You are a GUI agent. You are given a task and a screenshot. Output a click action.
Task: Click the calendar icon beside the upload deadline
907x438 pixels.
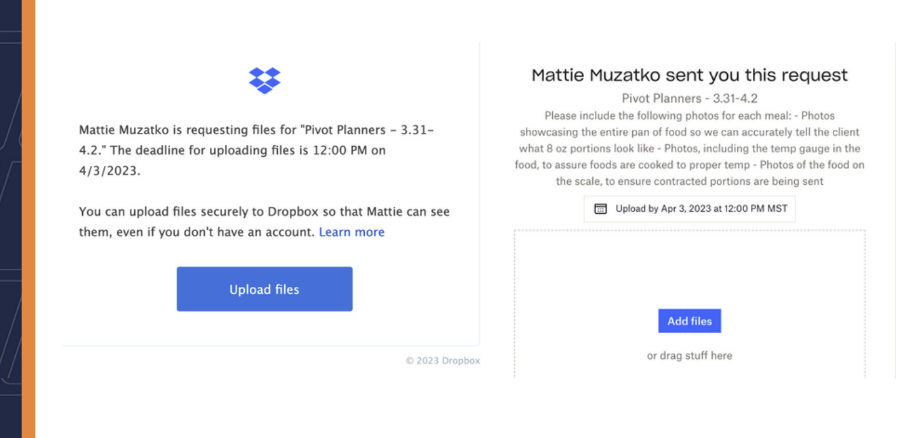[600, 209]
